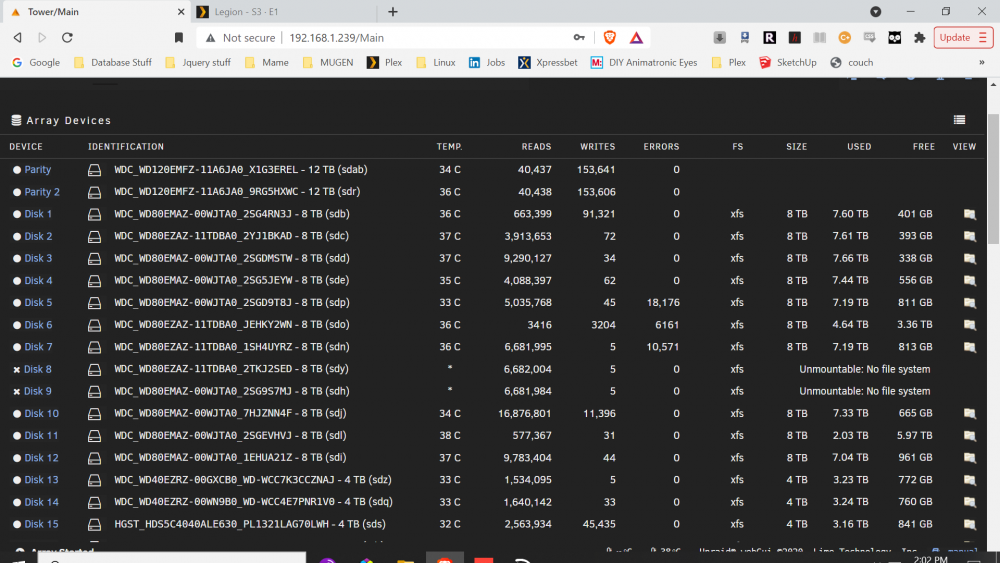Click the drive icon for Parity row

94,170
